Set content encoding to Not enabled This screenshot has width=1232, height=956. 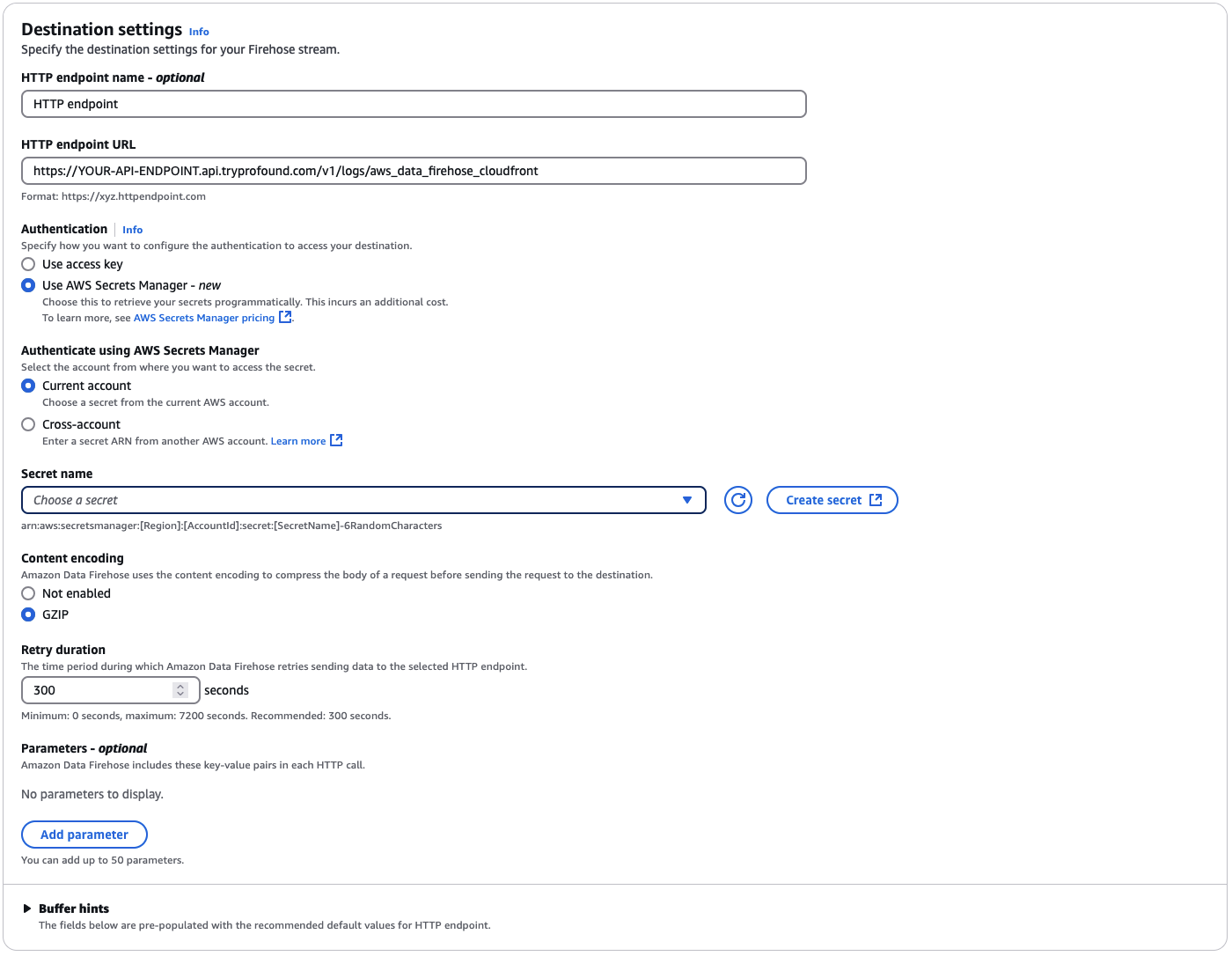[x=28, y=593]
